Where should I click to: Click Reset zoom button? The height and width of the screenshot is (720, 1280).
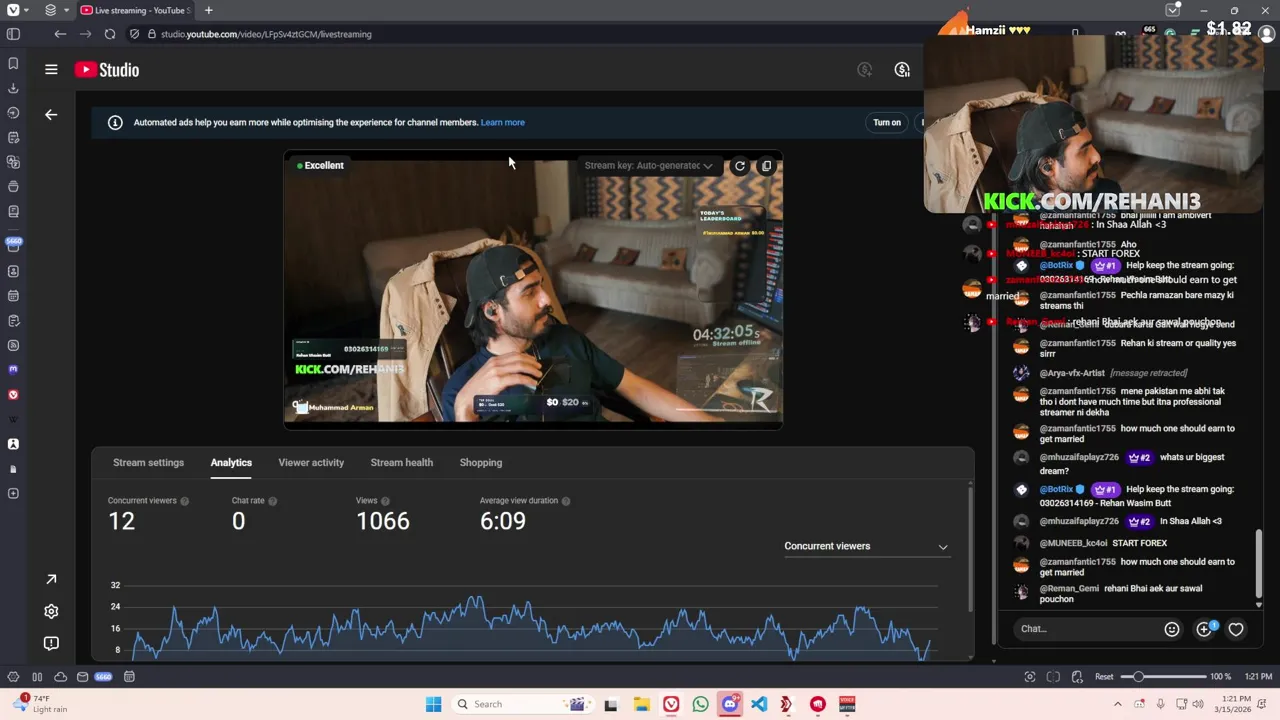pyautogui.click(x=1104, y=677)
